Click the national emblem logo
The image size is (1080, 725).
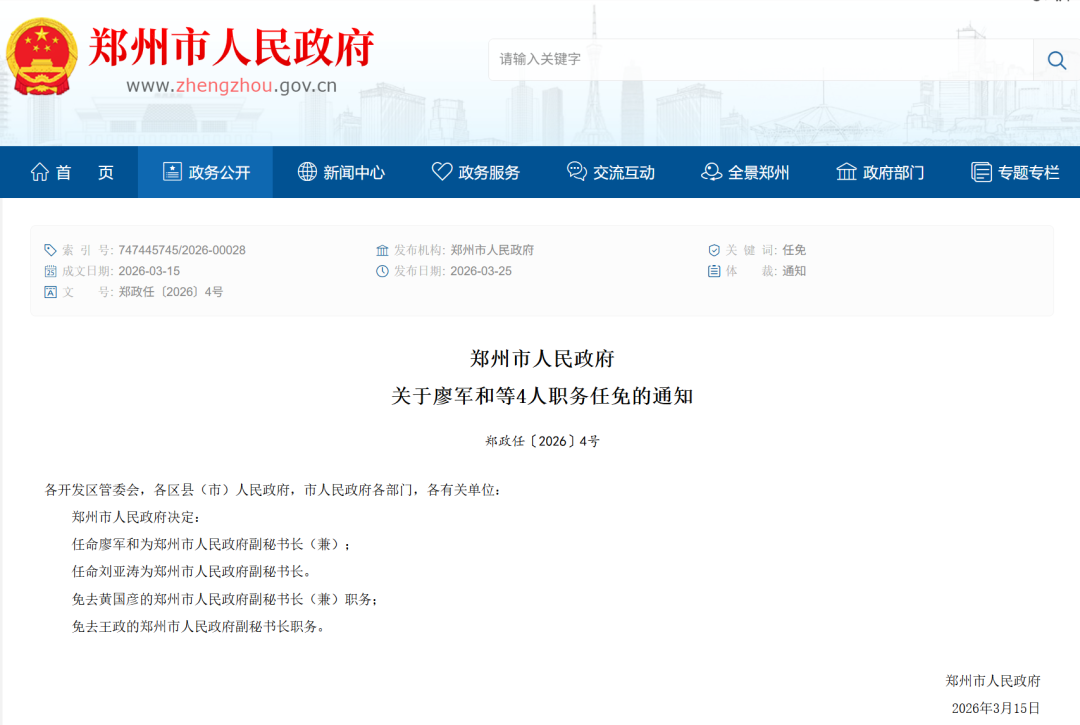click(41, 56)
